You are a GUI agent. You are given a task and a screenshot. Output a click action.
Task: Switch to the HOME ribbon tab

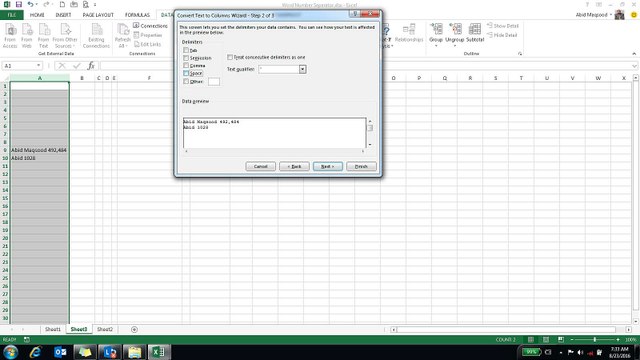(37, 15)
